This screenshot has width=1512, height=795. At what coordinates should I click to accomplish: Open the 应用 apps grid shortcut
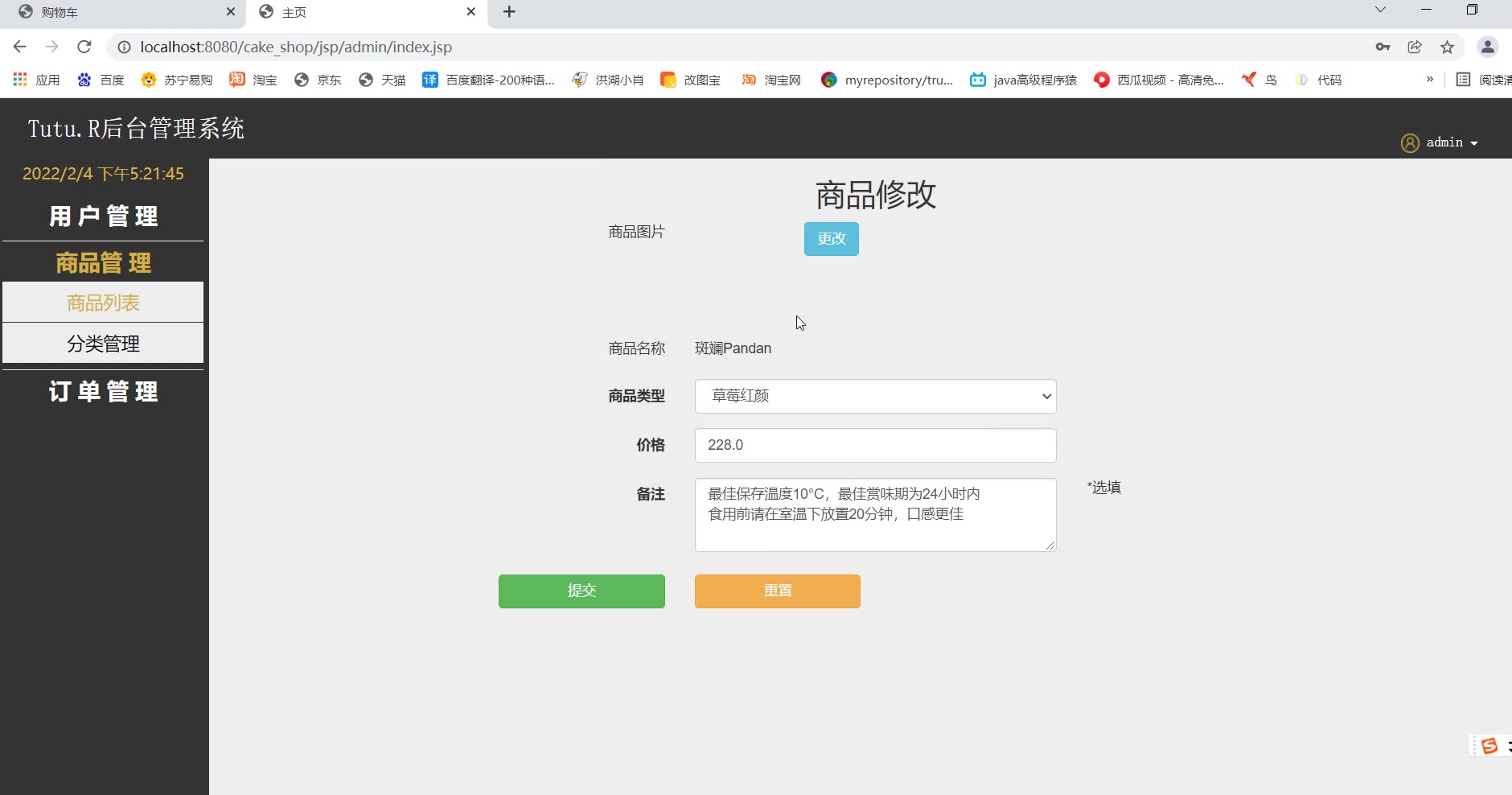tap(36, 80)
